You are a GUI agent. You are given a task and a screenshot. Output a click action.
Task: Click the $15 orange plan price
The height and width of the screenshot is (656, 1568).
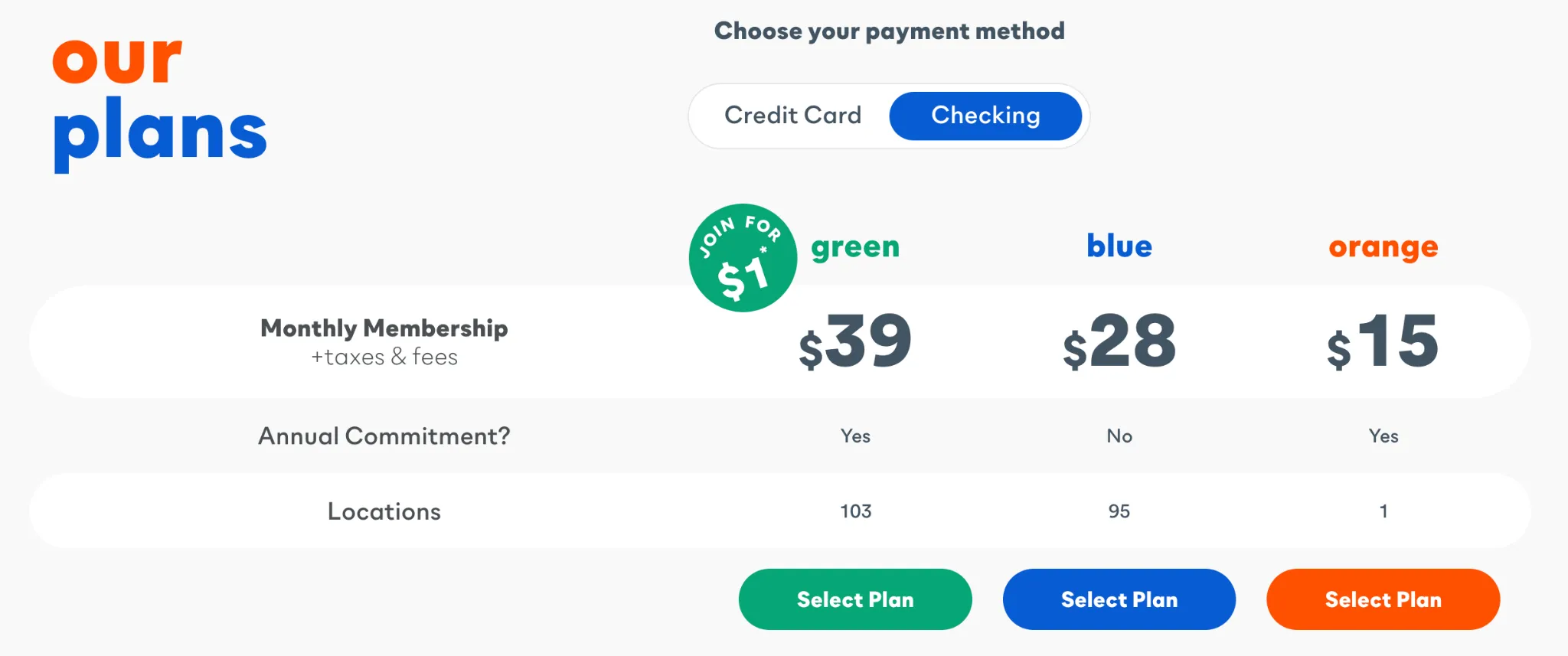pos(1383,342)
